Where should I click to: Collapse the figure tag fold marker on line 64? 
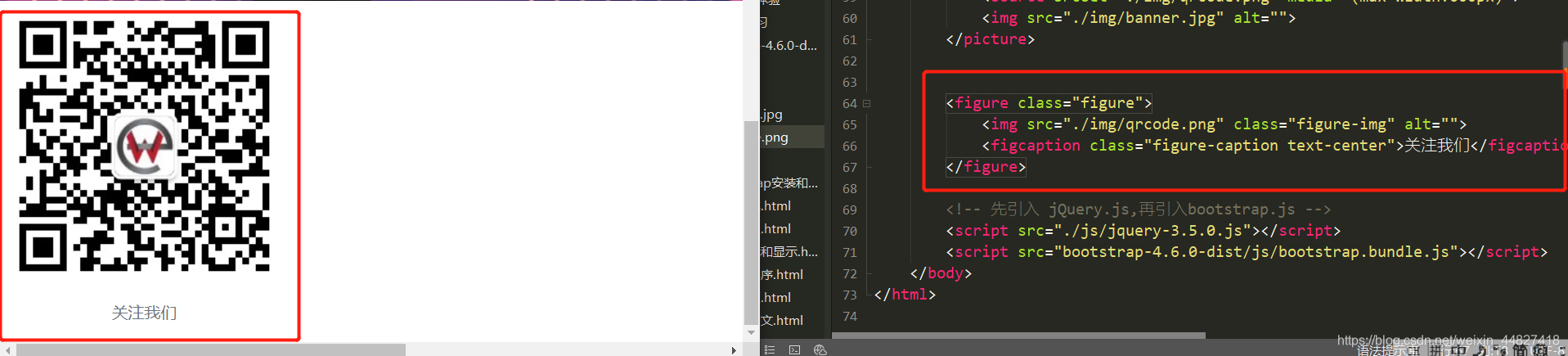pyautogui.click(x=867, y=103)
